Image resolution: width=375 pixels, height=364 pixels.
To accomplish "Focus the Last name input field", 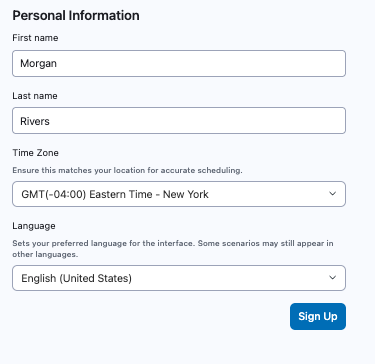I will click(x=179, y=120).
